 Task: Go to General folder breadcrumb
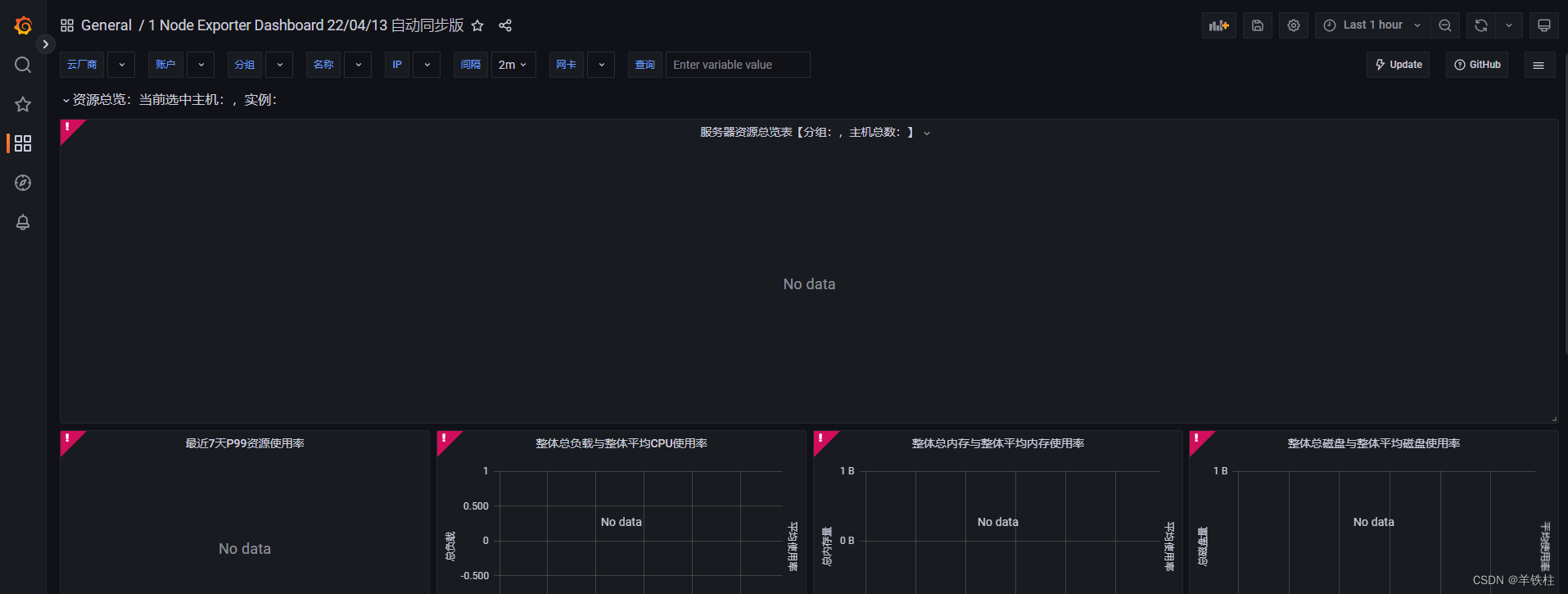[x=106, y=25]
